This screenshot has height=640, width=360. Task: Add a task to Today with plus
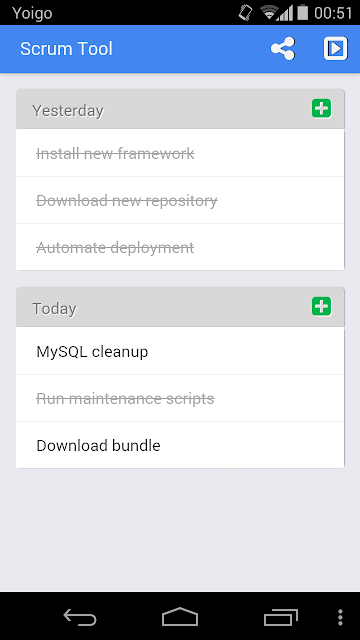pos(322,306)
